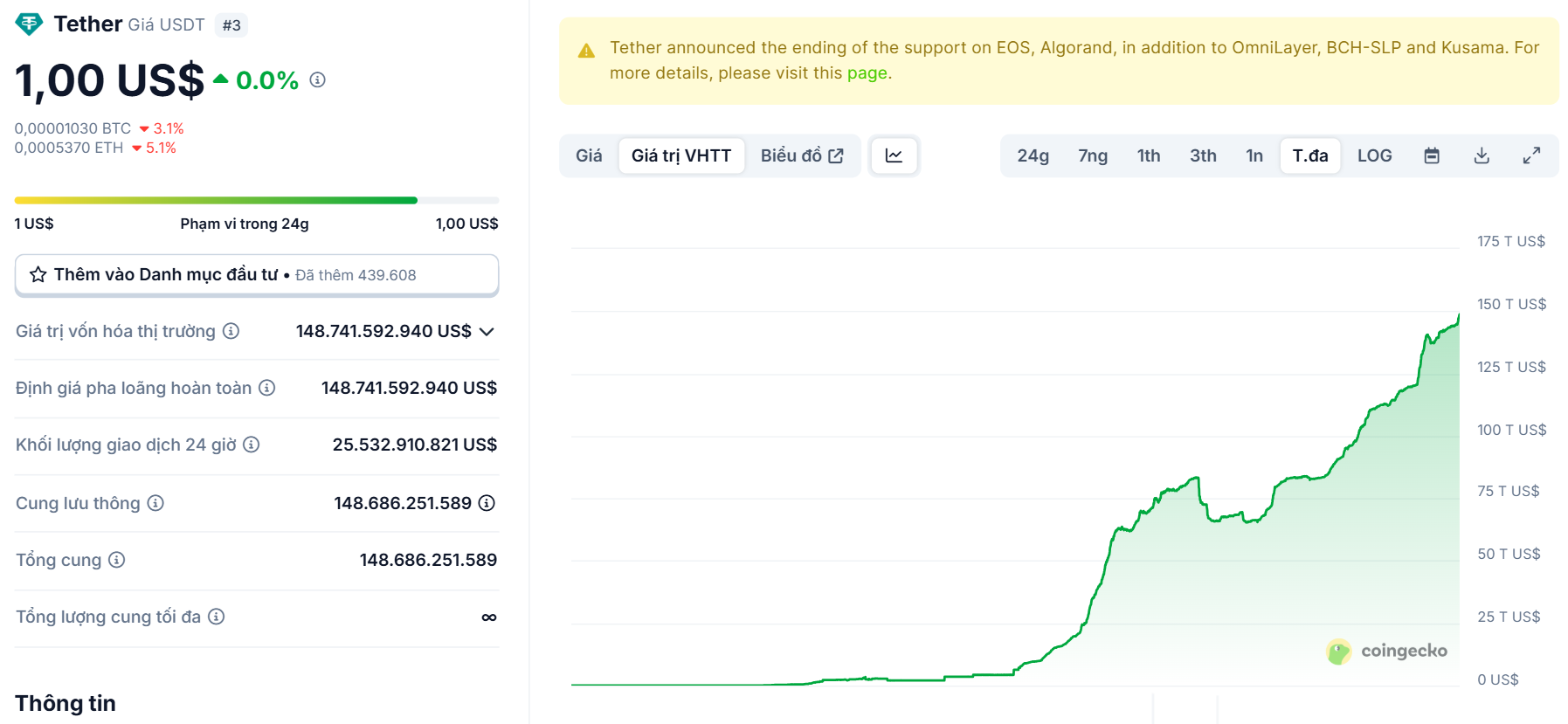This screenshot has height=724, width=1568.
Task: Select 7ng time range
Action: 1093,155
